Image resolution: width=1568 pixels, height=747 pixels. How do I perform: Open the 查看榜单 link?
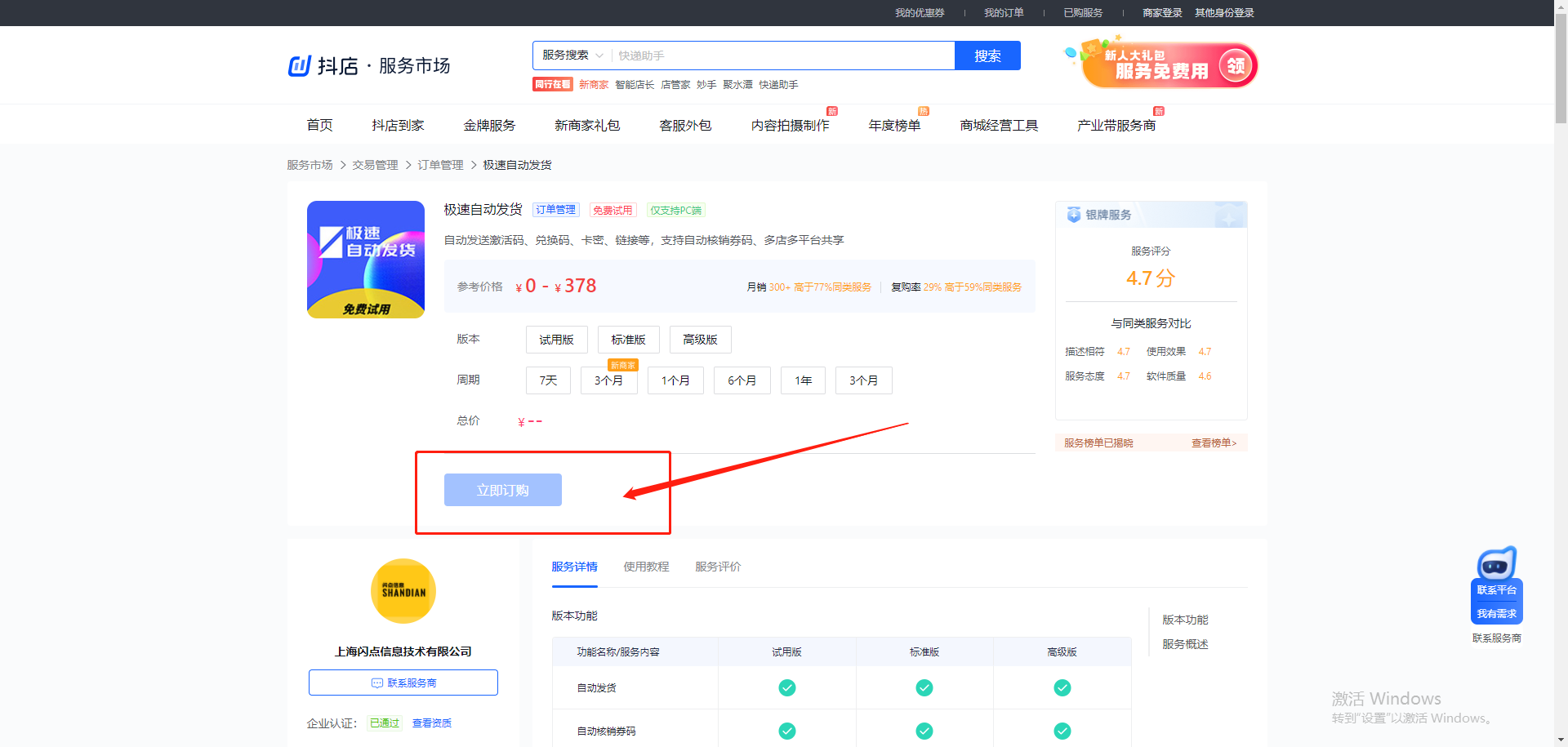point(1214,443)
